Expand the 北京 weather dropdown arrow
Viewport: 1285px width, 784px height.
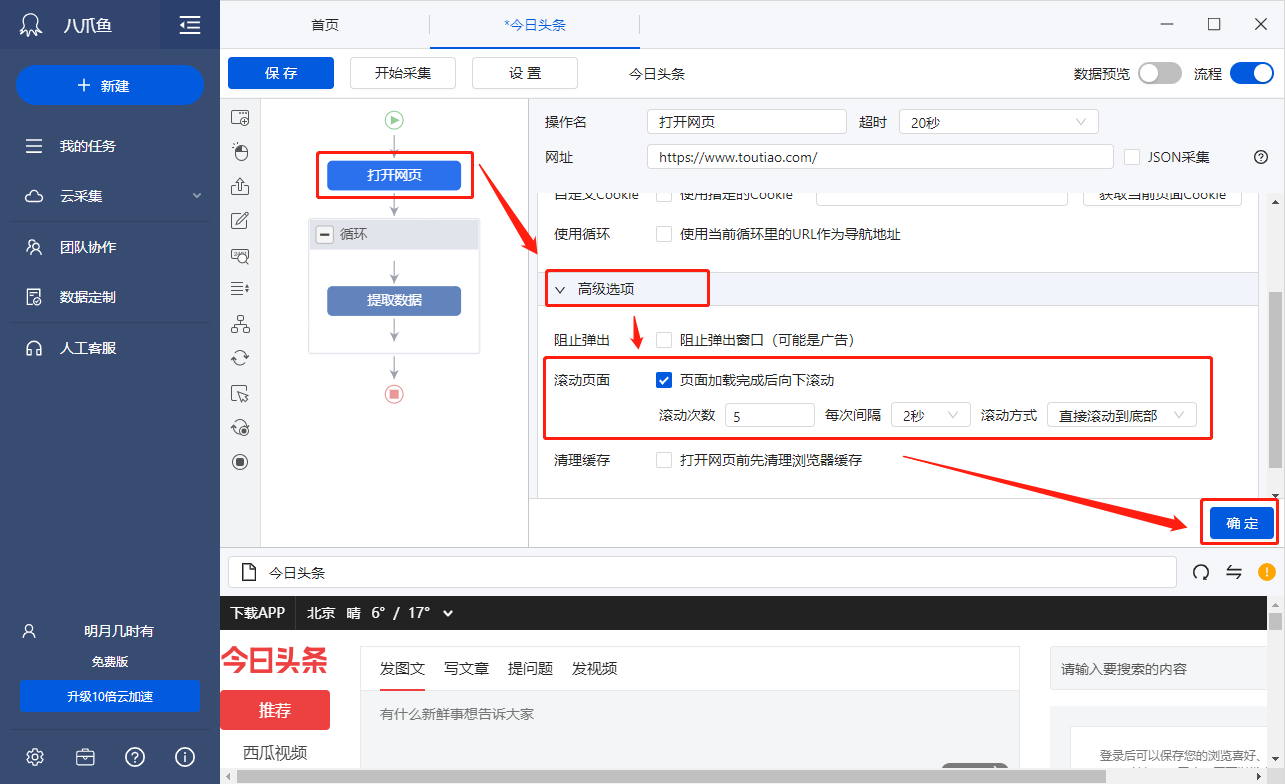point(448,613)
